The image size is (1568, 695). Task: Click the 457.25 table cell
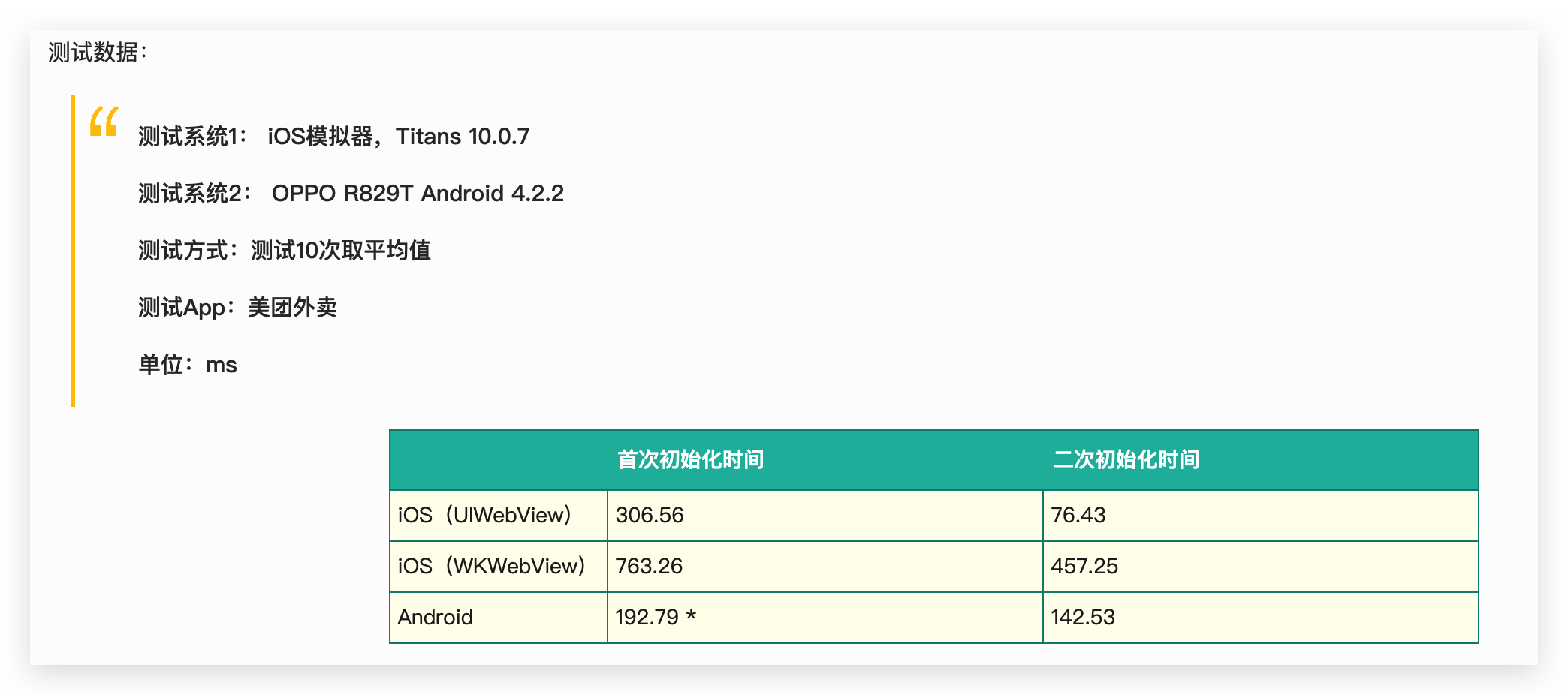(1260, 567)
